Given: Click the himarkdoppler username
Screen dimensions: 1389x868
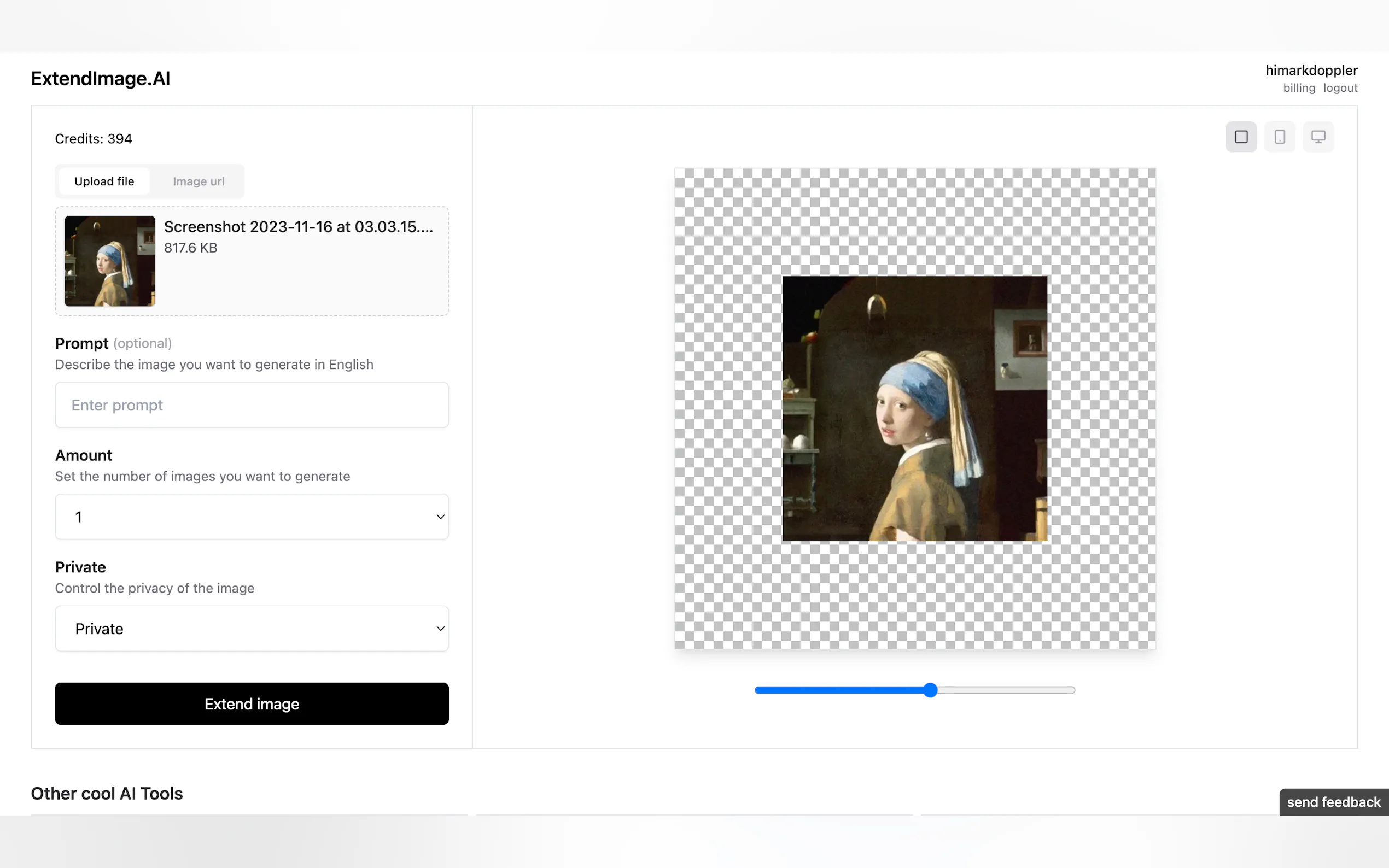Looking at the screenshot, I should (x=1311, y=69).
